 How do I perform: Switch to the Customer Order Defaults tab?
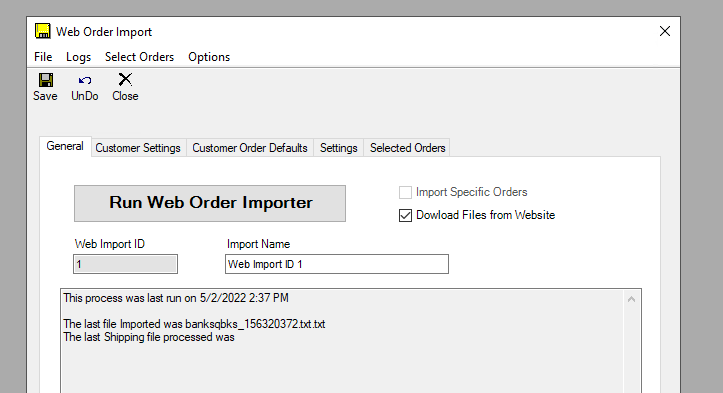[250, 148]
